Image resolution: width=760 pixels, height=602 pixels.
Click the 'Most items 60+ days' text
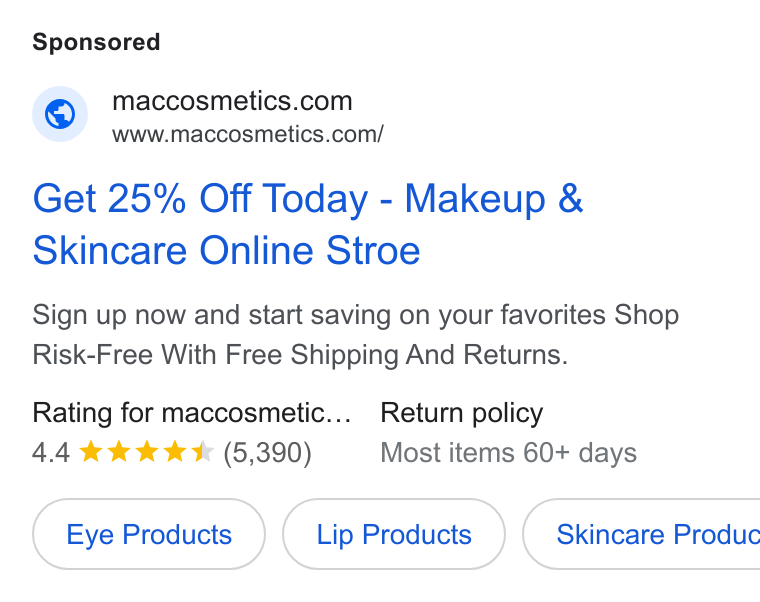pyautogui.click(x=508, y=453)
